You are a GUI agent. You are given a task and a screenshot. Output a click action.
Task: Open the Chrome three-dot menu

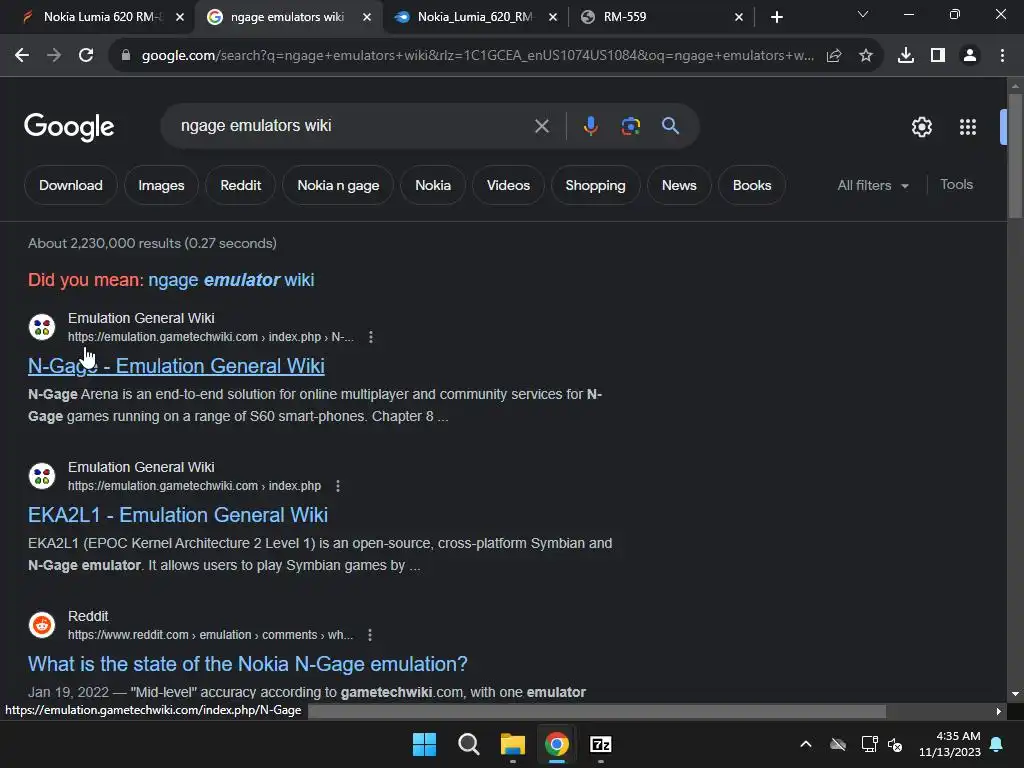pyautogui.click(x=1002, y=56)
